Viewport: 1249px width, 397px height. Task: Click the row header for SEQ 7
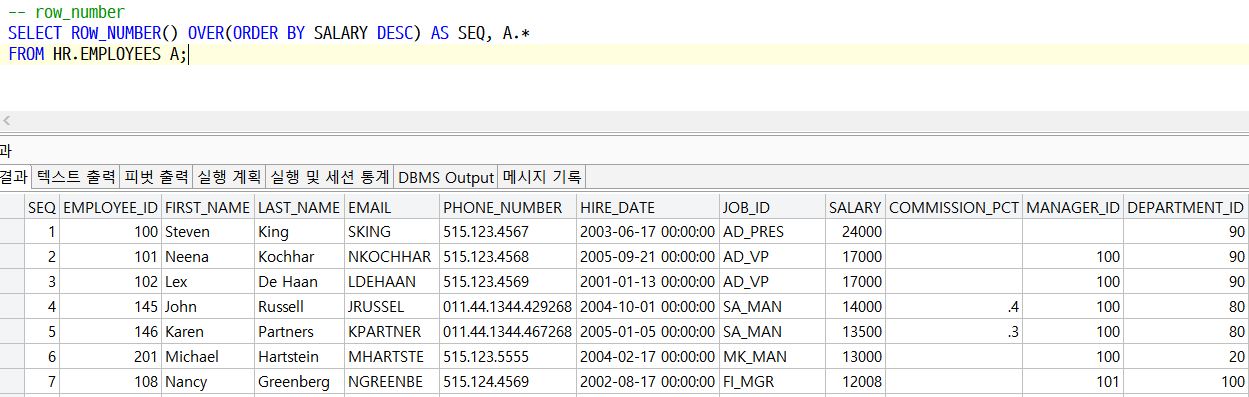point(12,381)
